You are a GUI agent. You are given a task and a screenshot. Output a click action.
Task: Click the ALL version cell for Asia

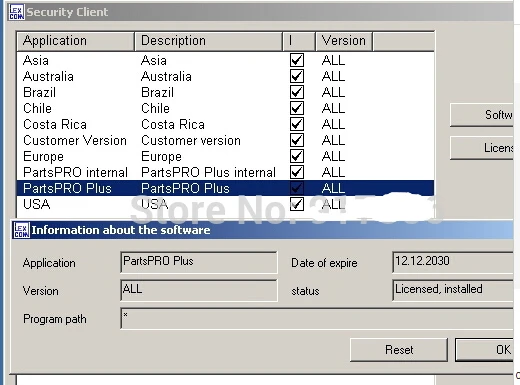[333, 60]
